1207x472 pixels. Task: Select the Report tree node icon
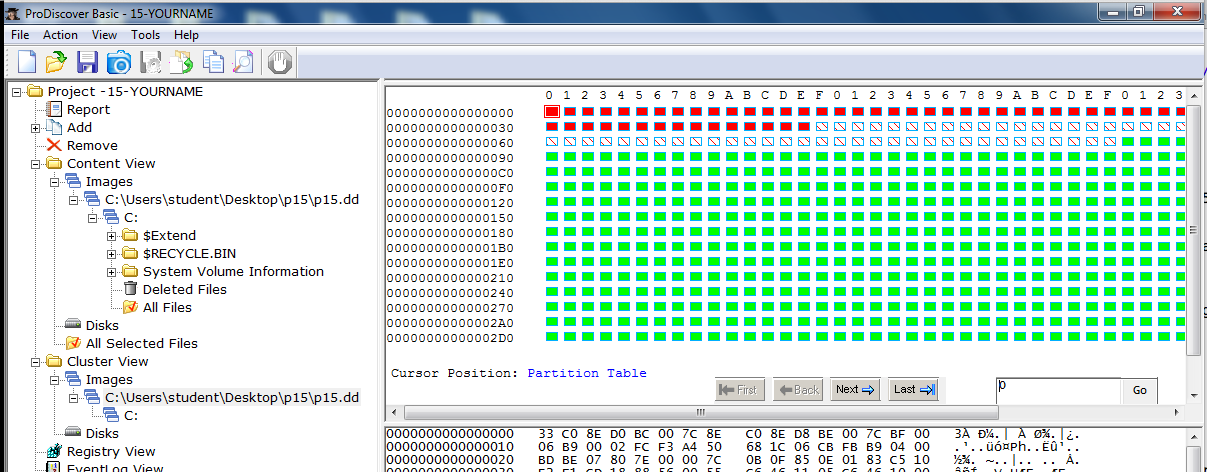pos(55,109)
